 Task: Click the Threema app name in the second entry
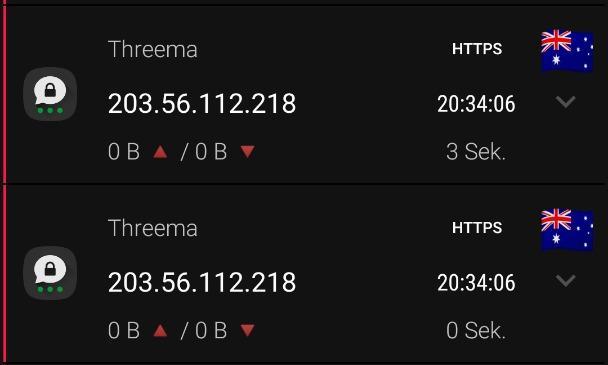[153, 228]
